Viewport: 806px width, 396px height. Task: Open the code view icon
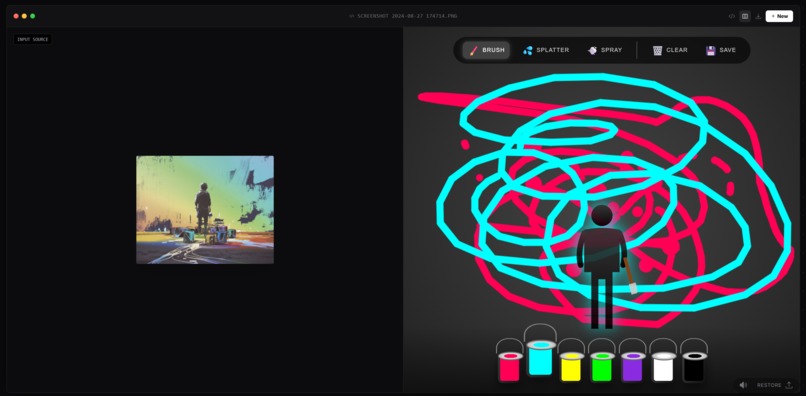click(x=731, y=16)
